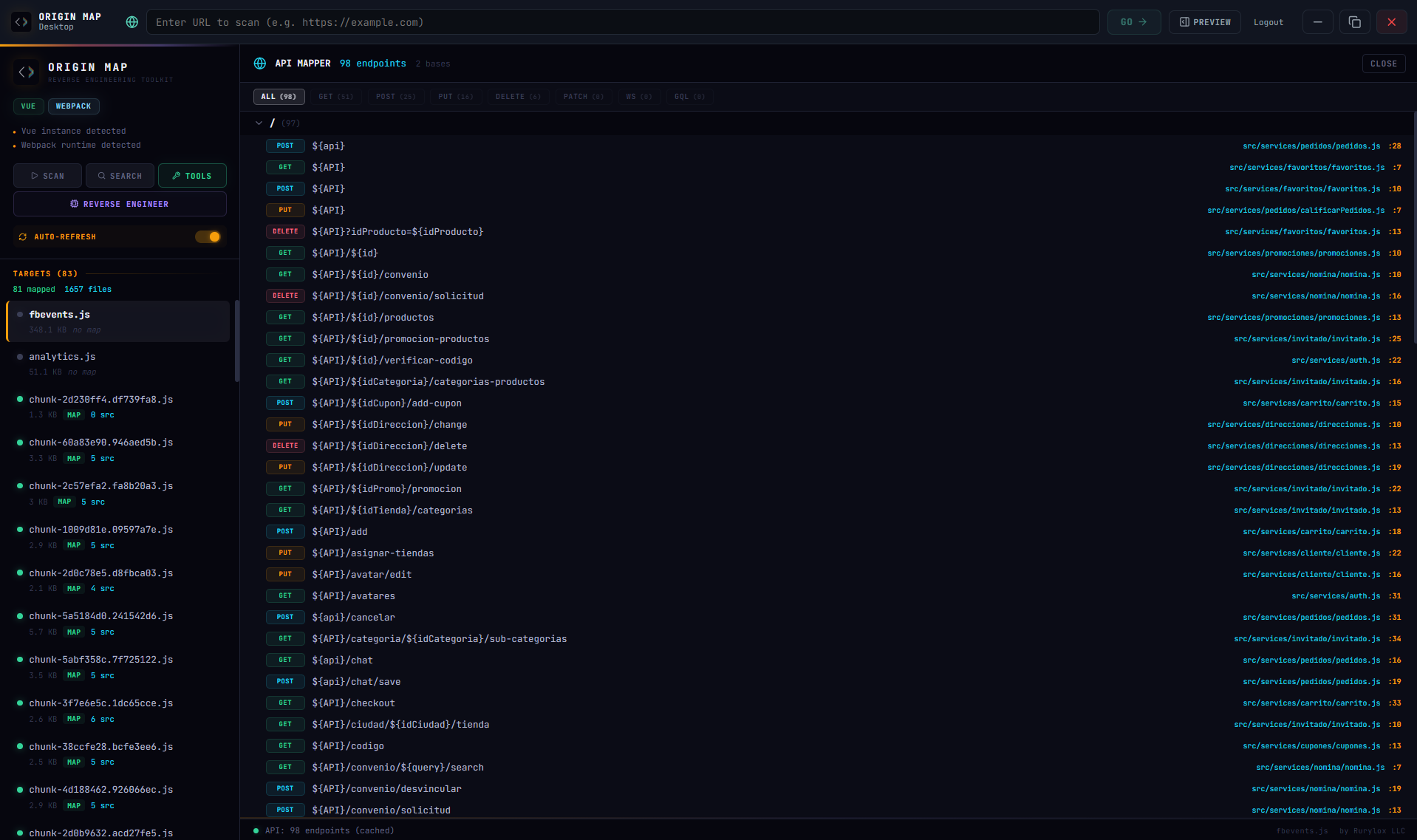The height and width of the screenshot is (840, 1417).
Task: Switch to the POST (25) filter tab
Action: click(395, 97)
